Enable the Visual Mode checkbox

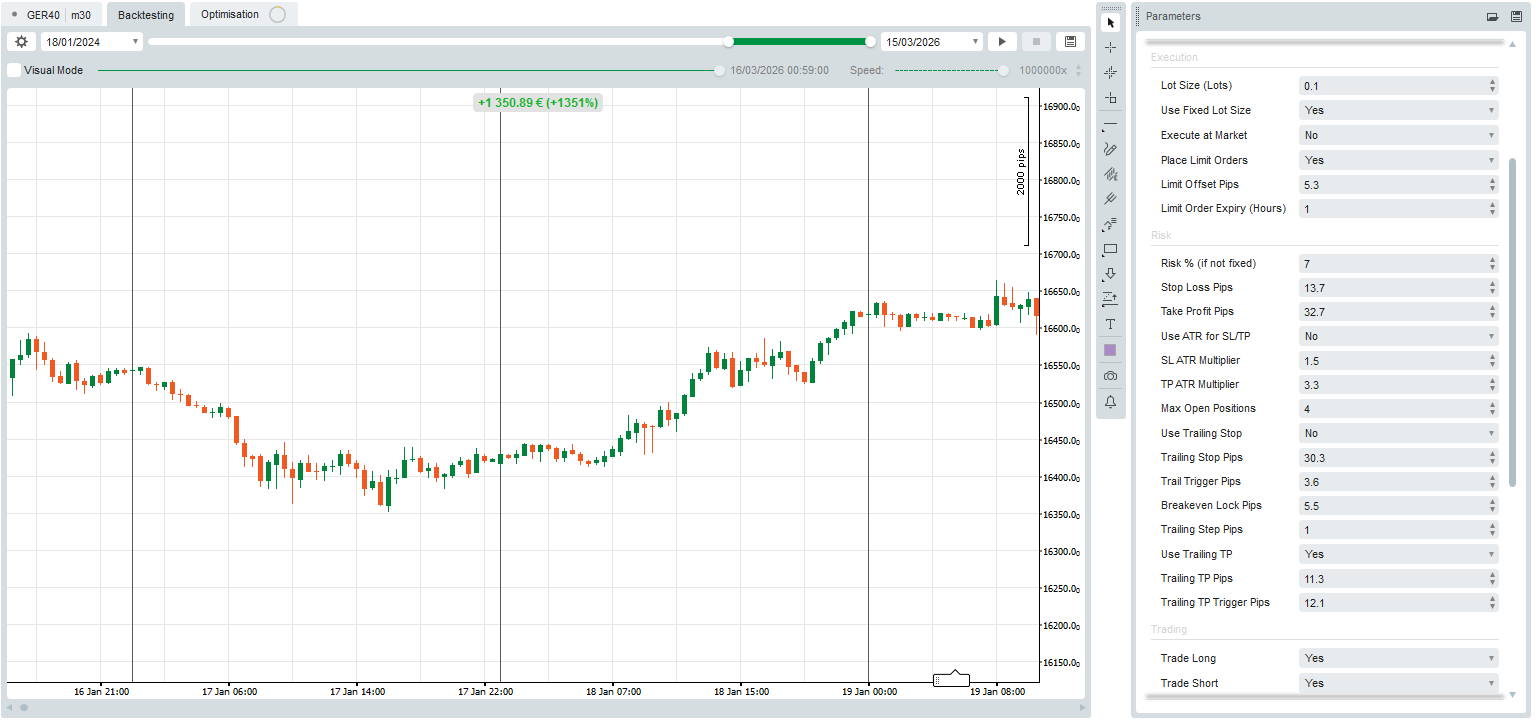[14, 71]
